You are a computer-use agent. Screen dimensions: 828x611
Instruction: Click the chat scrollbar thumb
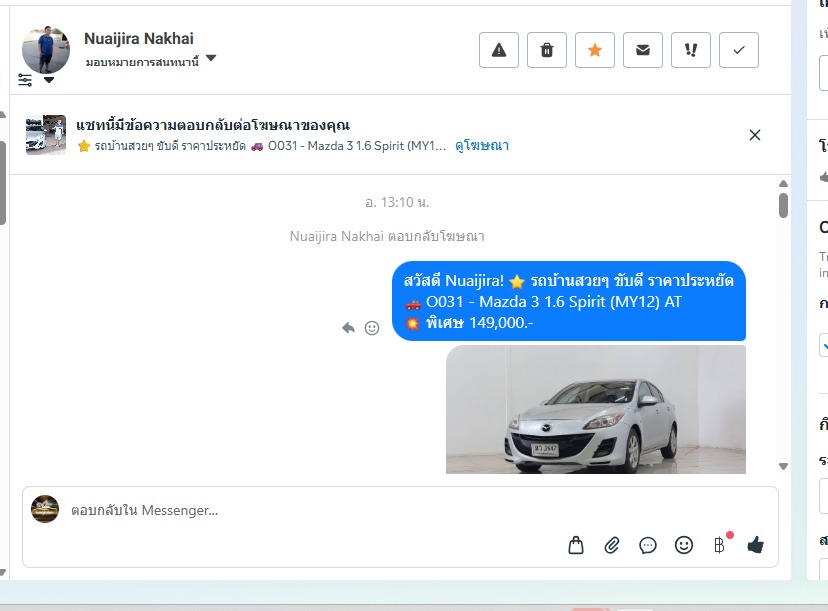tap(783, 205)
